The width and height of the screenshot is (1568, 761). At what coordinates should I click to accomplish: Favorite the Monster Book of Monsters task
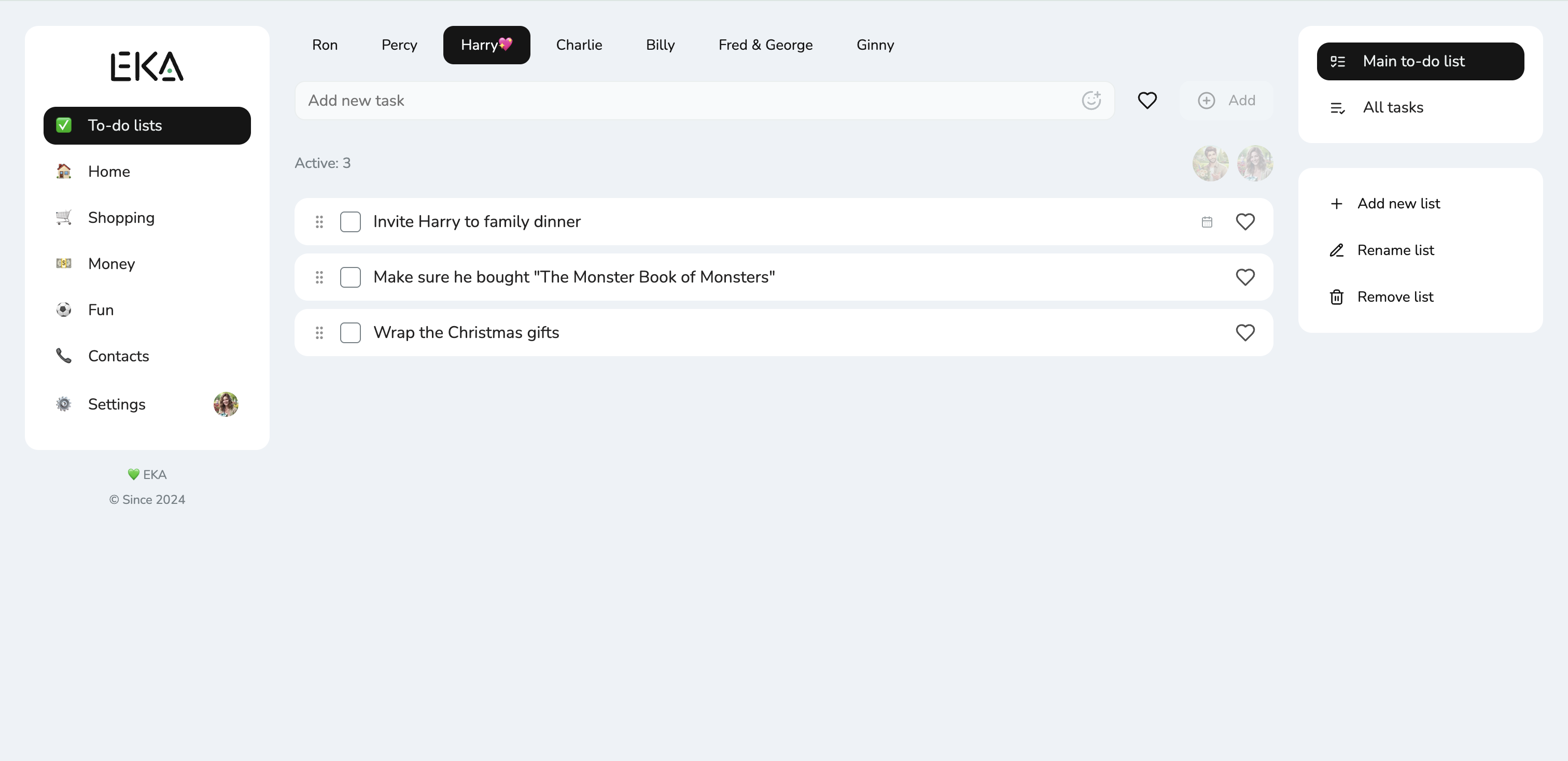coord(1245,277)
